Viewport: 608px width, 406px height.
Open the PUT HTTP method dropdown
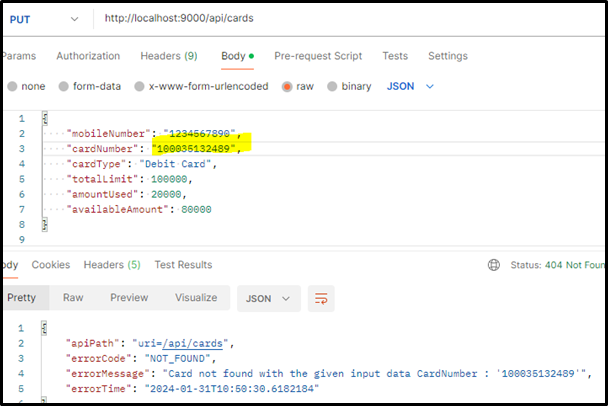click(45, 20)
